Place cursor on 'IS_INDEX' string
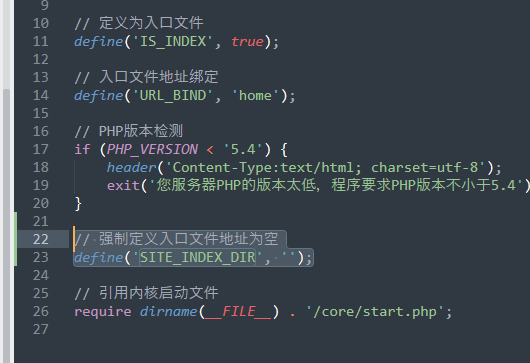 (173, 42)
